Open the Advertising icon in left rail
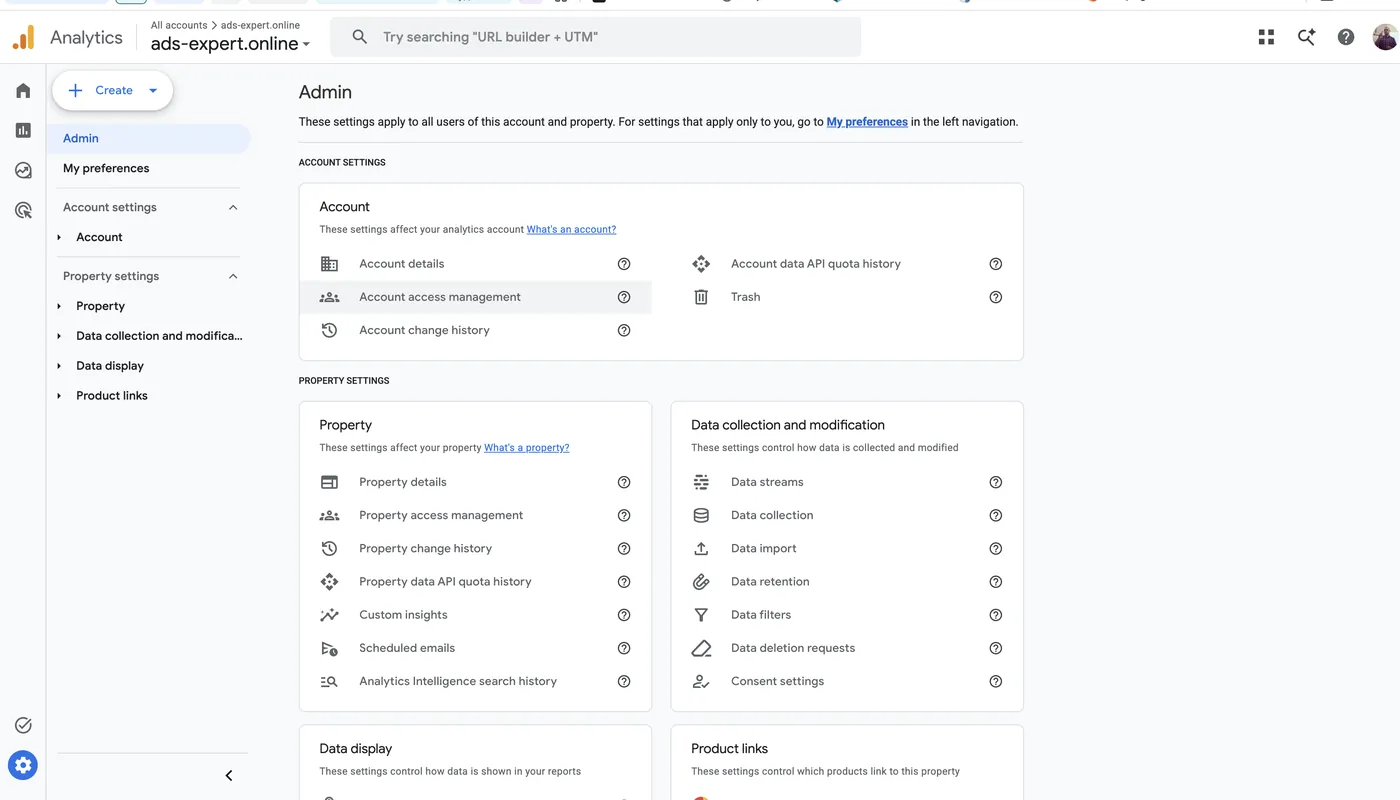1400x800 pixels. coord(23,210)
